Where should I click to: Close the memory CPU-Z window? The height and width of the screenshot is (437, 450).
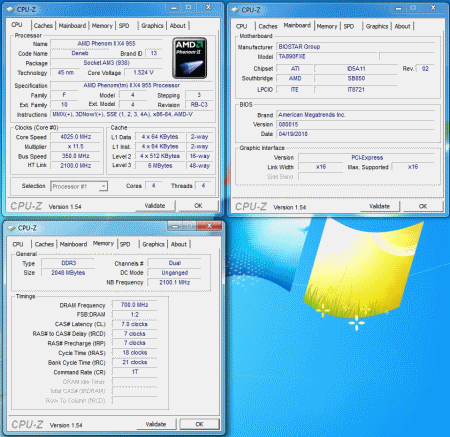coord(209,226)
